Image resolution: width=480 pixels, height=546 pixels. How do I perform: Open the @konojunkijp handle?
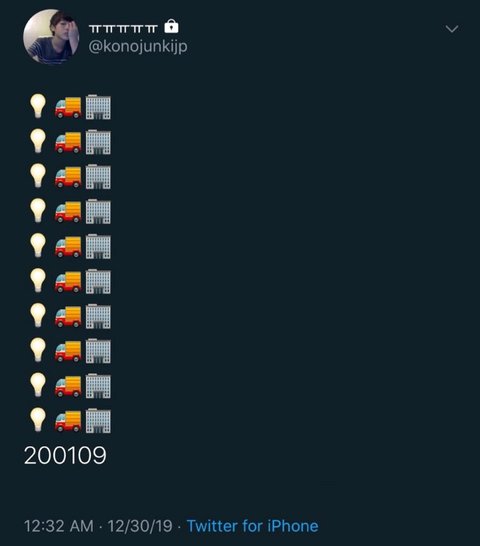[138, 46]
